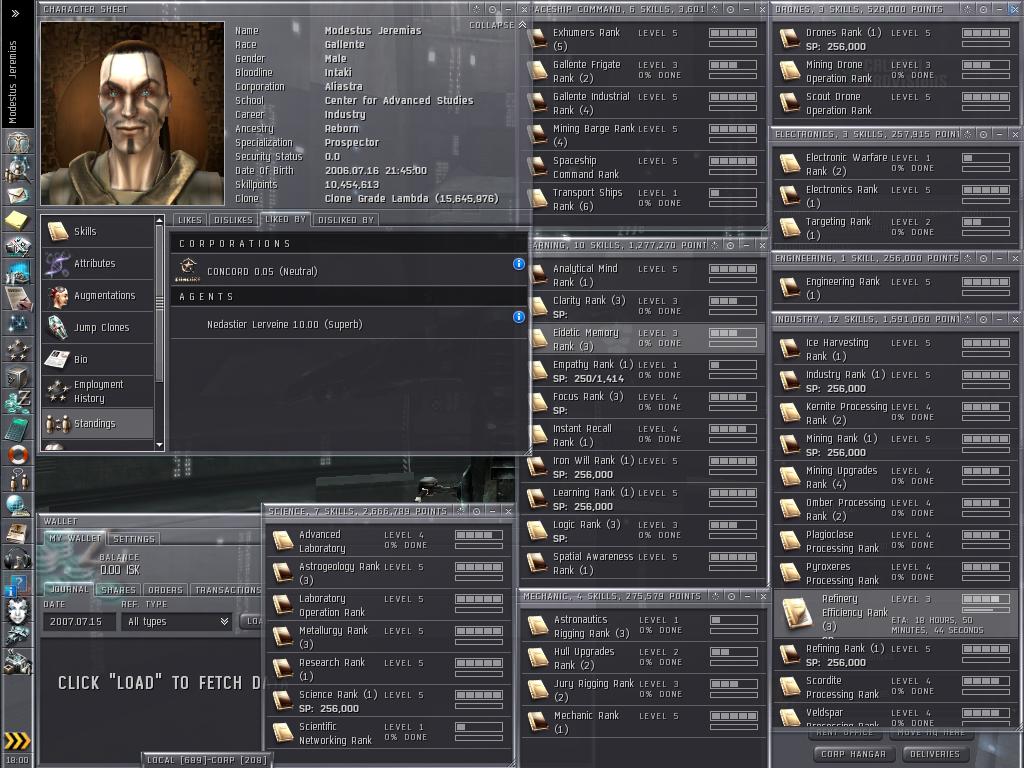Image resolution: width=1024 pixels, height=768 pixels.
Task: Select Employment History in the character sheet menu
Action: tap(98, 391)
